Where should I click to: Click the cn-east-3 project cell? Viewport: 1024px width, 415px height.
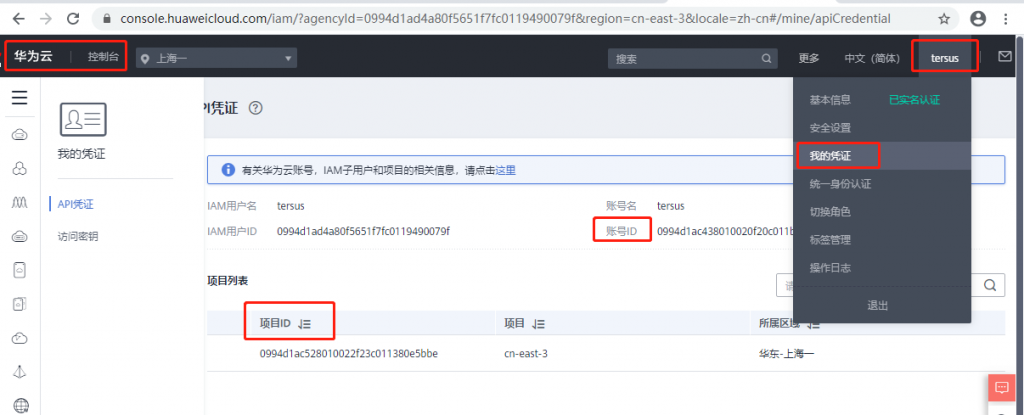pyautogui.click(x=526, y=354)
